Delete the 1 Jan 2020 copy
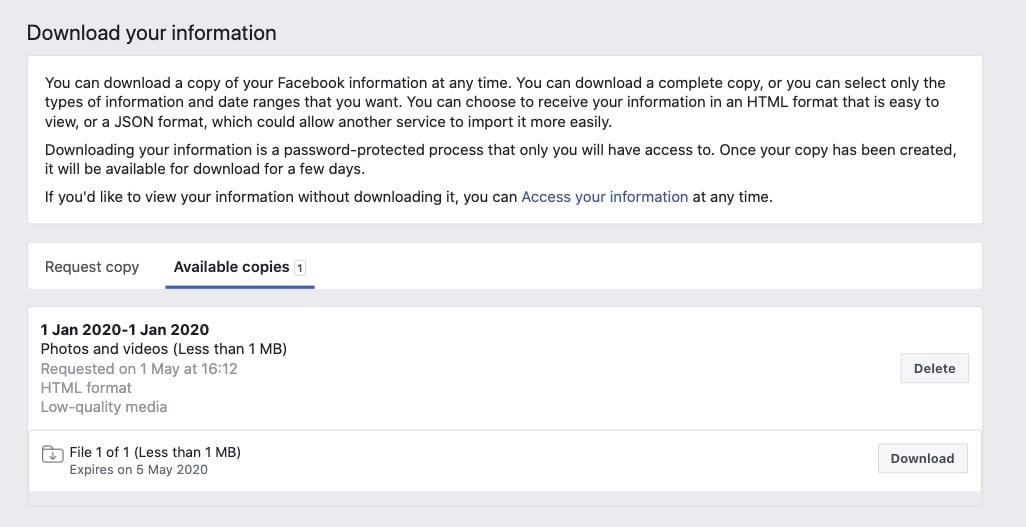This screenshot has width=1026, height=527. [934, 368]
